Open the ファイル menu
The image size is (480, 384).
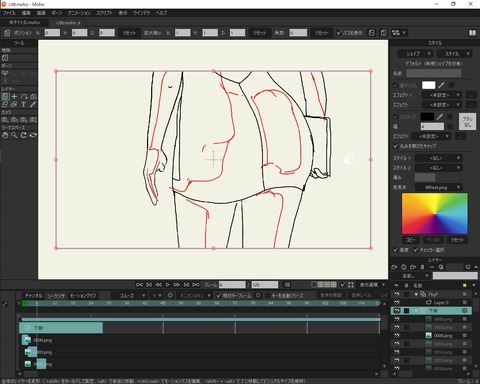click(x=9, y=13)
